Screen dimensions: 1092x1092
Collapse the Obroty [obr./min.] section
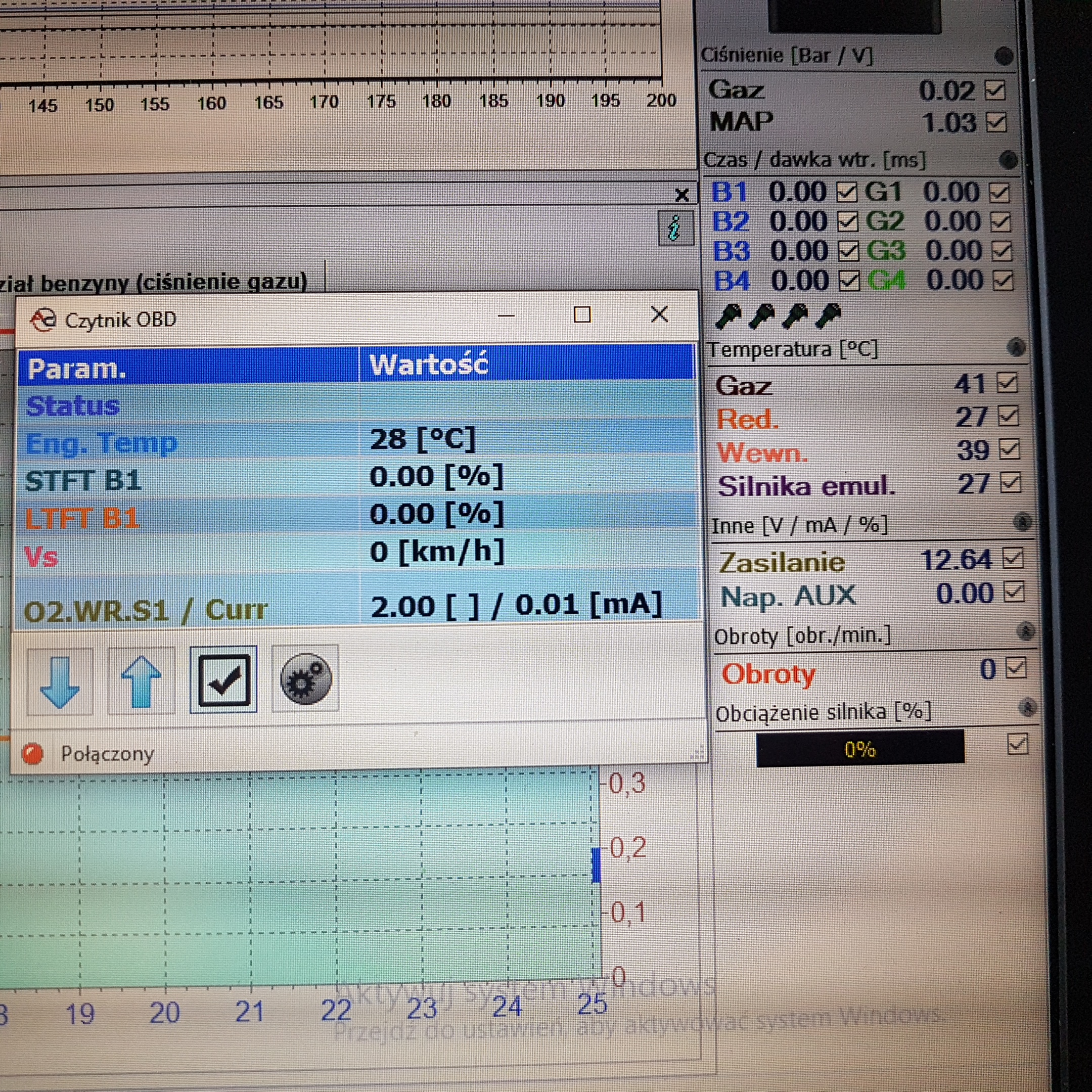(1025, 631)
